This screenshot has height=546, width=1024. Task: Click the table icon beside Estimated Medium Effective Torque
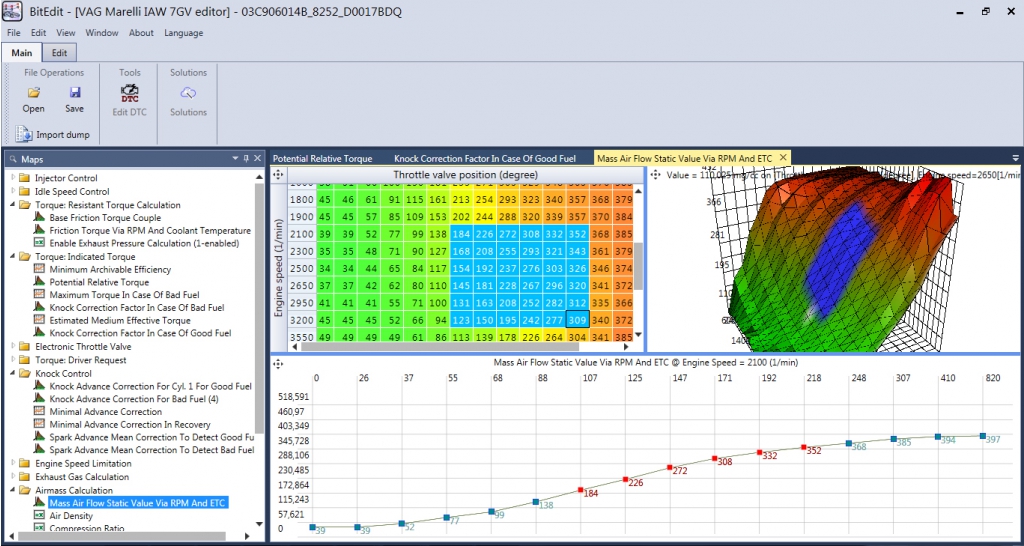pos(39,321)
